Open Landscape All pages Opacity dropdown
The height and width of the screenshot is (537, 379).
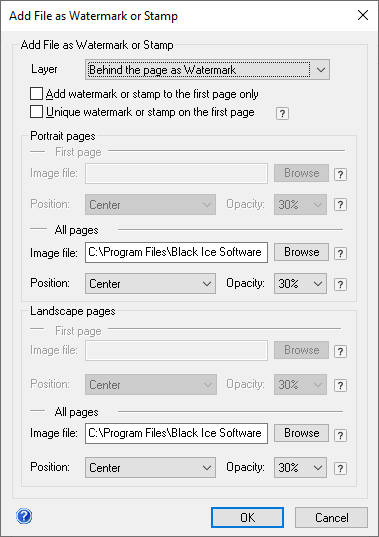pyautogui.click(x=300, y=467)
